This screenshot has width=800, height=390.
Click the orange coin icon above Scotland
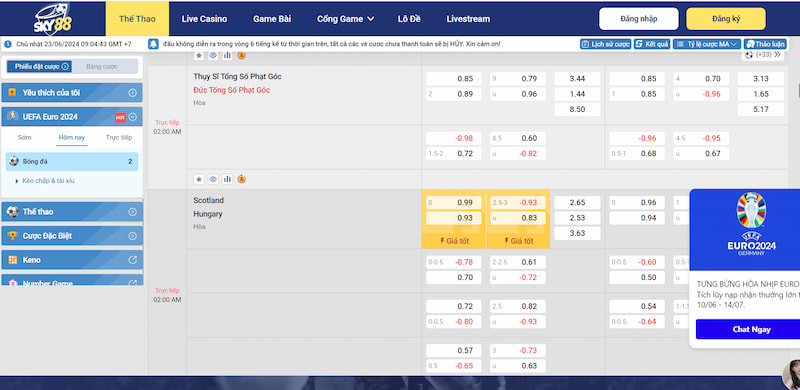pyautogui.click(x=241, y=179)
